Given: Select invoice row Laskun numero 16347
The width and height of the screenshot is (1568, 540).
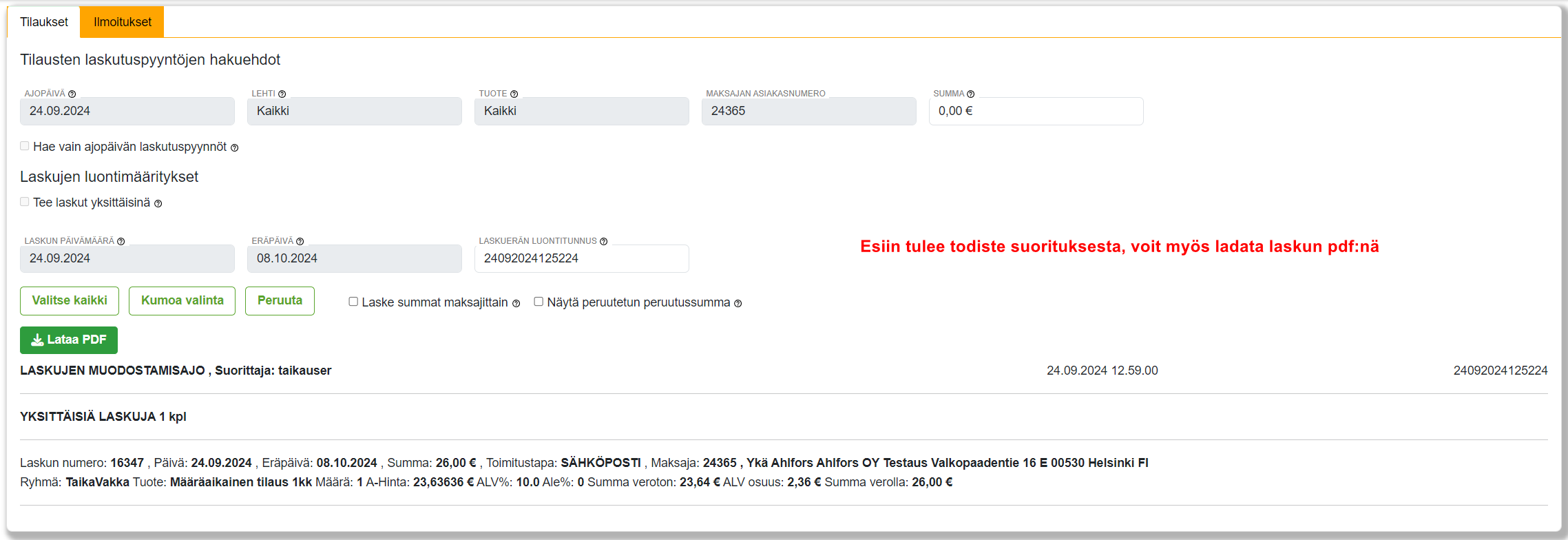Looking at the screenshot, I should click(584, 463).
